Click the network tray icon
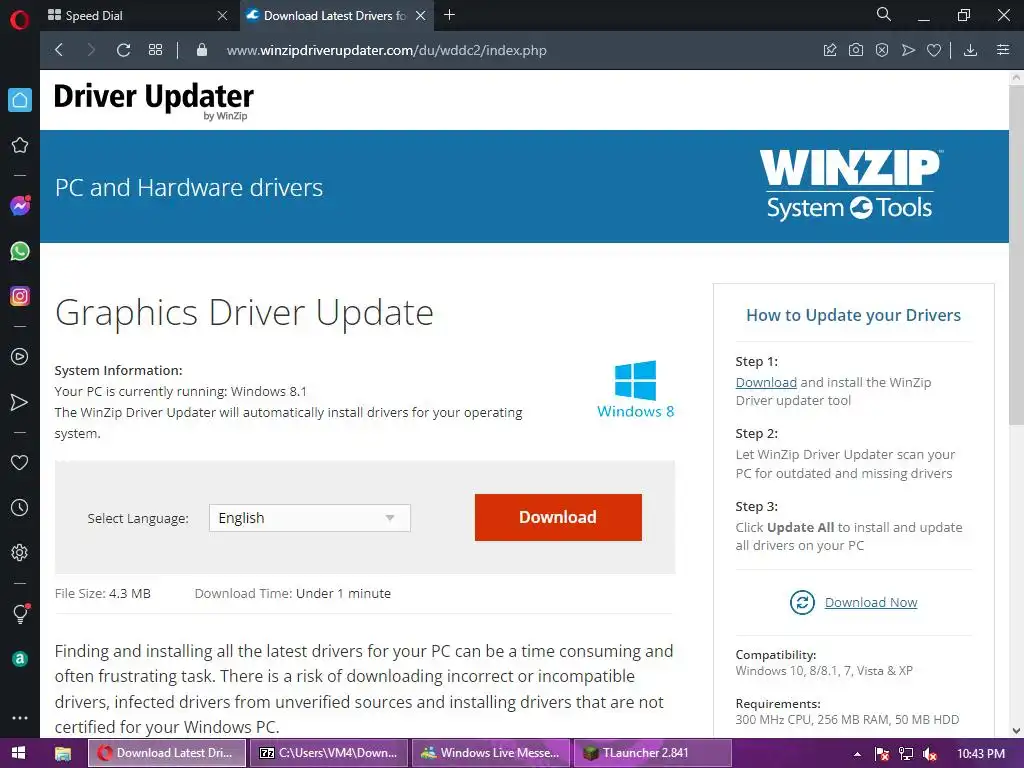Viewport: 1024px width, 768px height. pyautogui.click(x=906, y=754)
